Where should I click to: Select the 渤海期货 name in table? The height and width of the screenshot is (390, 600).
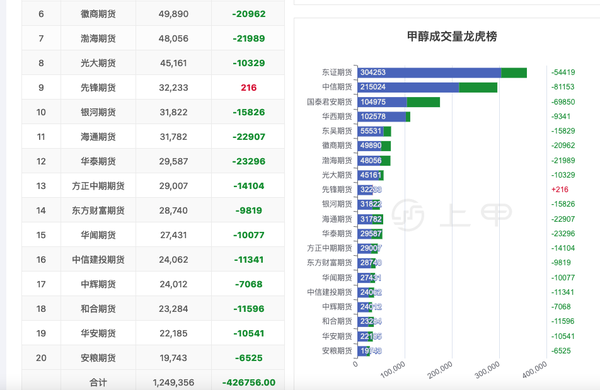98,38
